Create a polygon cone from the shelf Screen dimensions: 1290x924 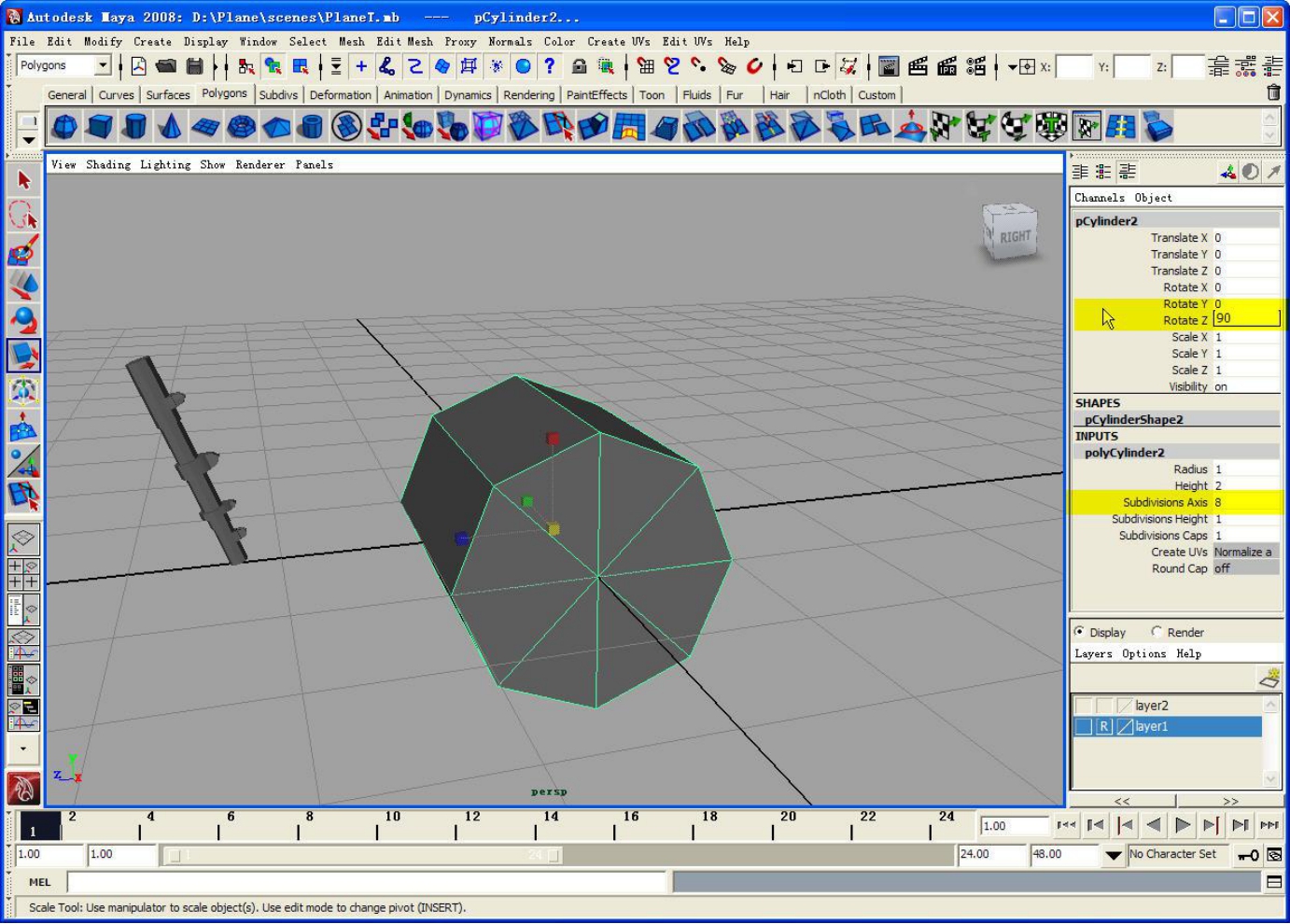[170, 126]
